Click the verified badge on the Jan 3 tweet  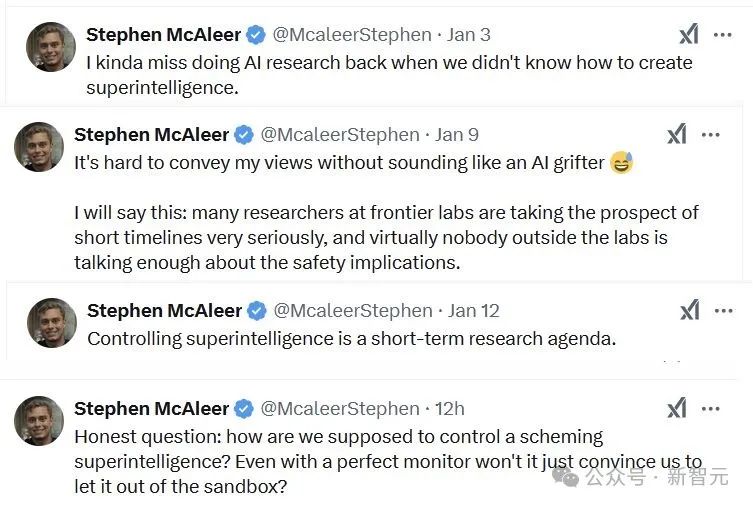(256, 35)
